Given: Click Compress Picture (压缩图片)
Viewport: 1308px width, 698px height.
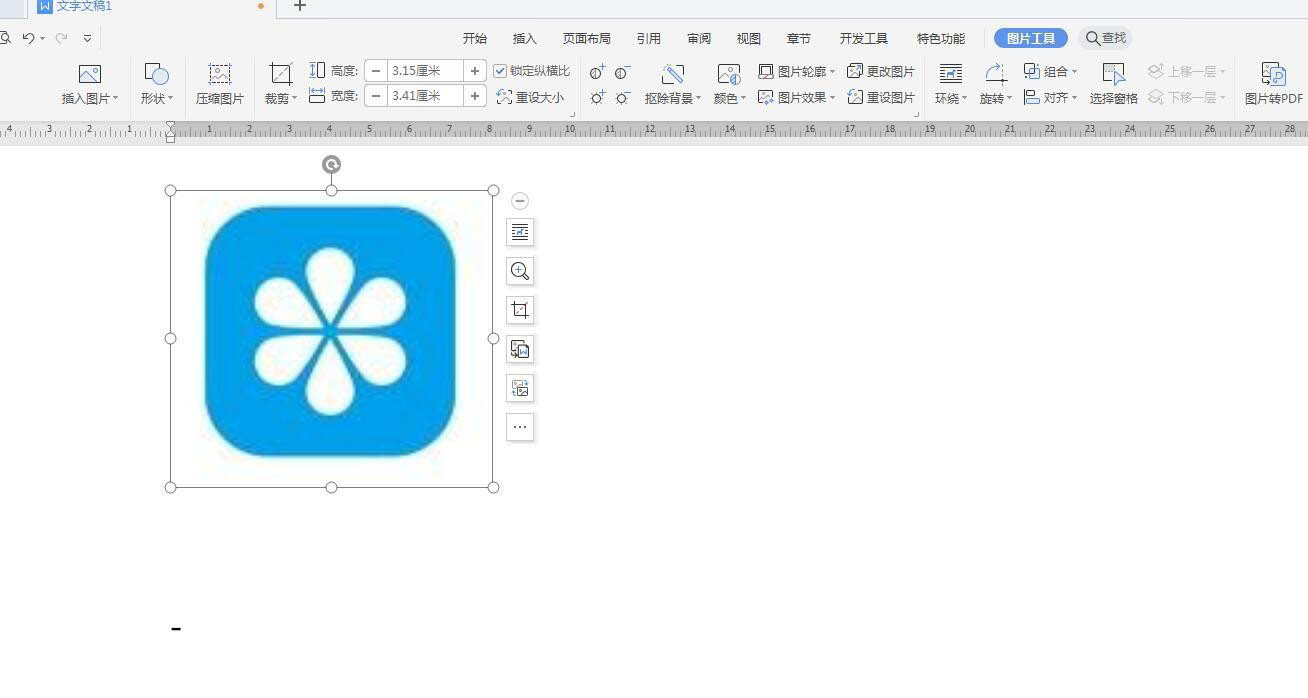Looking at the screenshot, I should tap(220, 85).
